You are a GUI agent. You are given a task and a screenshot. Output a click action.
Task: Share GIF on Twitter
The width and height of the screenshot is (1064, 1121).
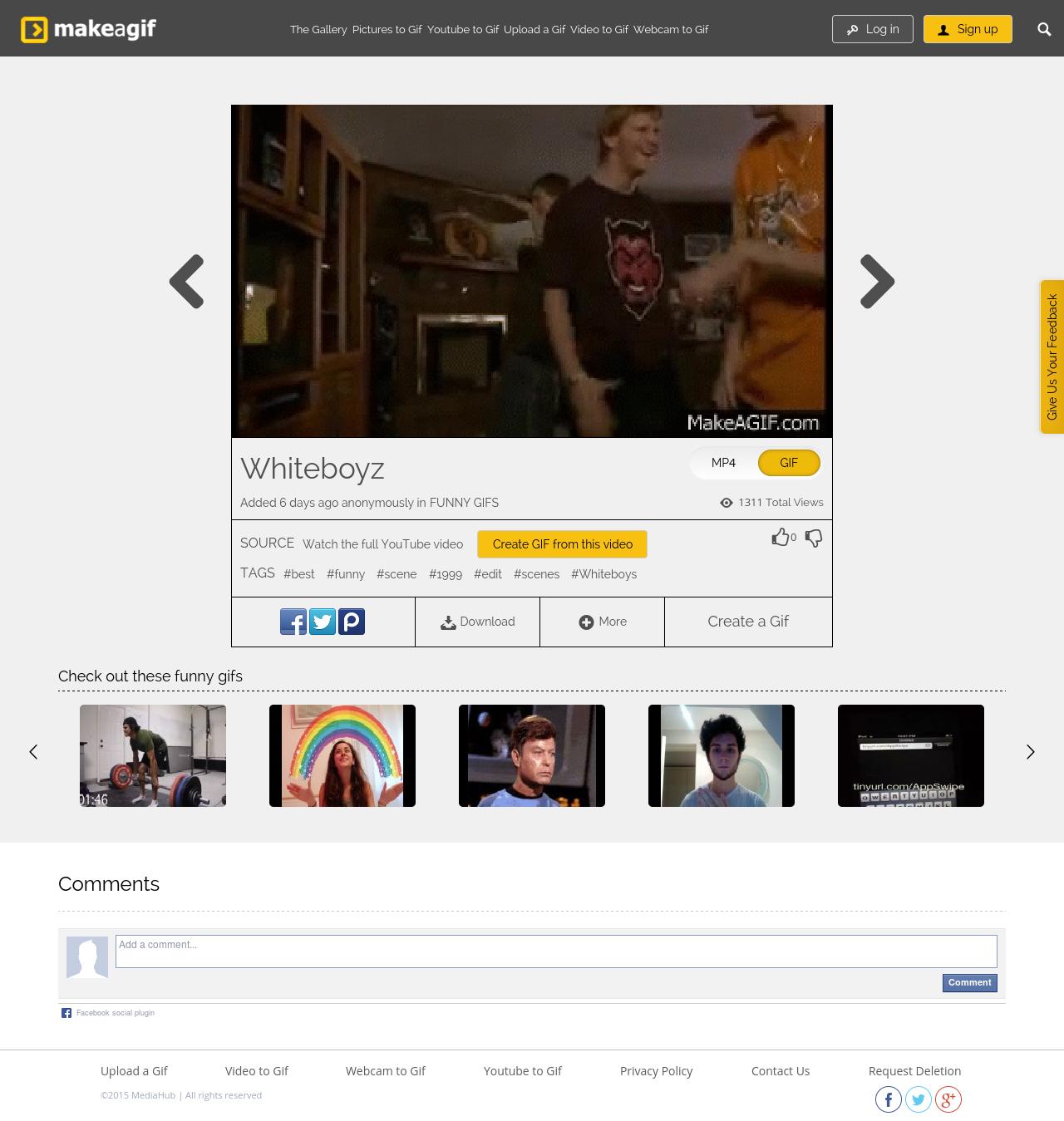point(323,622)
